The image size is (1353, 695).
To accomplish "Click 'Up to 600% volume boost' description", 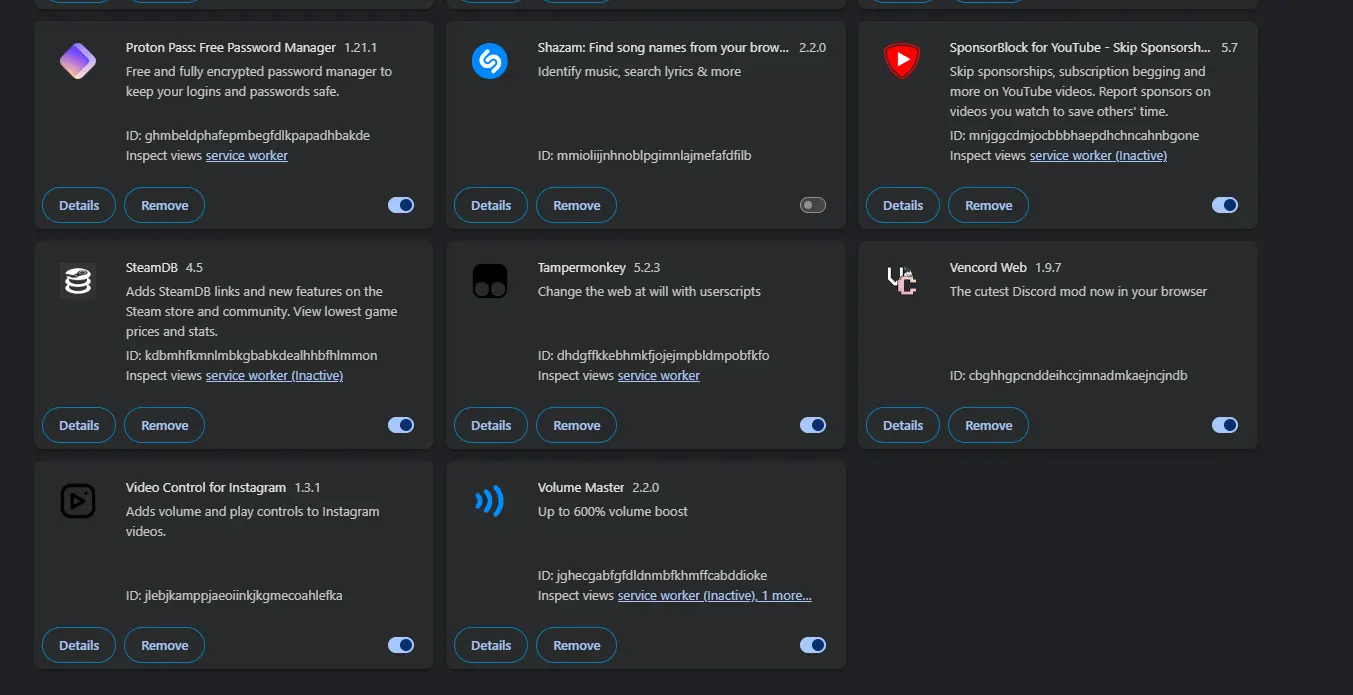I will [613, 511].
